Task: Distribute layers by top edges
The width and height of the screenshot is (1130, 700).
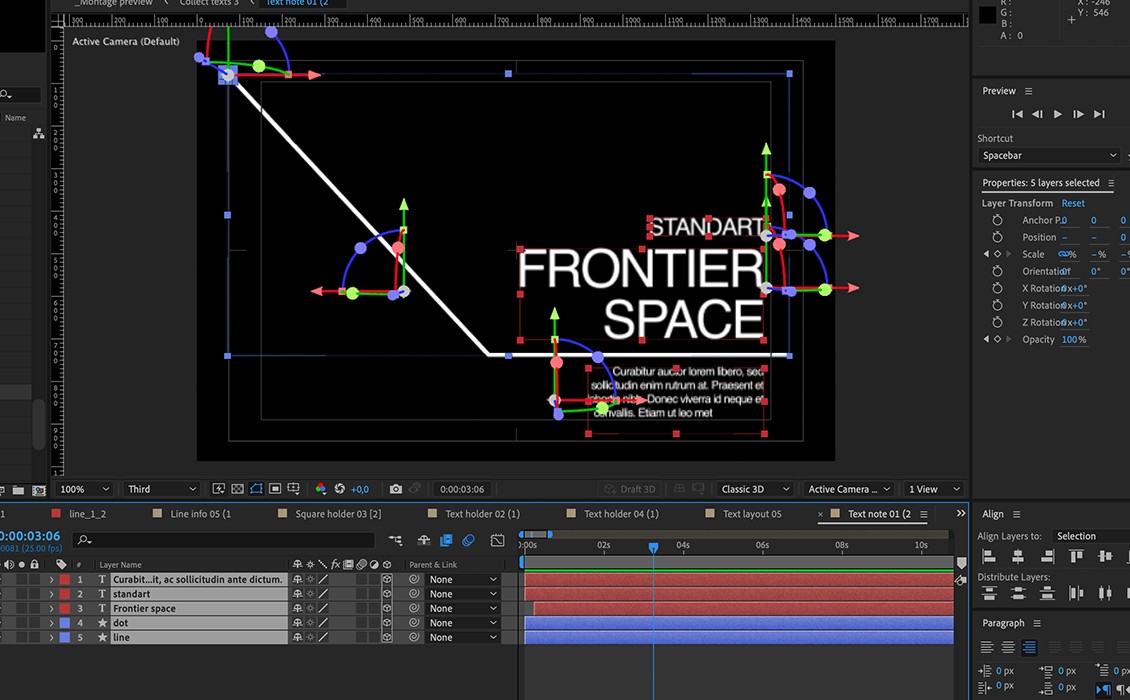Action: coord(989,593)
